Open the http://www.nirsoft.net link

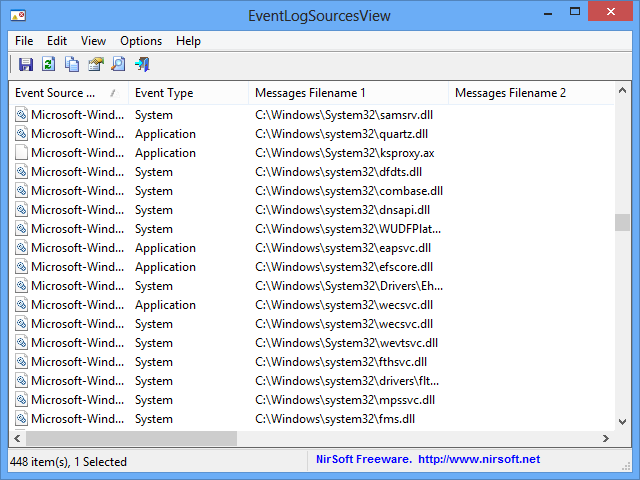click(x=479, y=459)
